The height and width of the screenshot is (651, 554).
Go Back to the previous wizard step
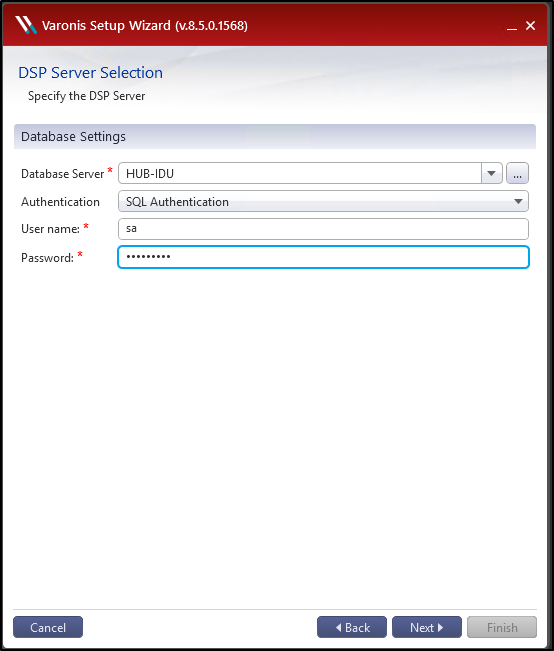click(x=352, y=627)
